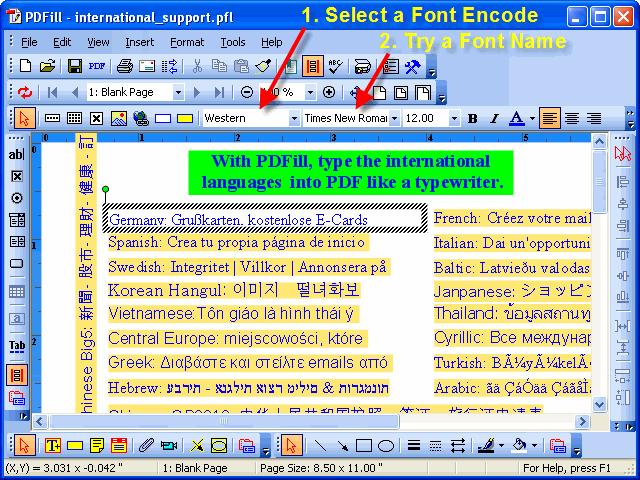640x480 pixels.
Task: Open the 12.00 font size dropdown
Action: pyautogui.click(x=454, y=119)
